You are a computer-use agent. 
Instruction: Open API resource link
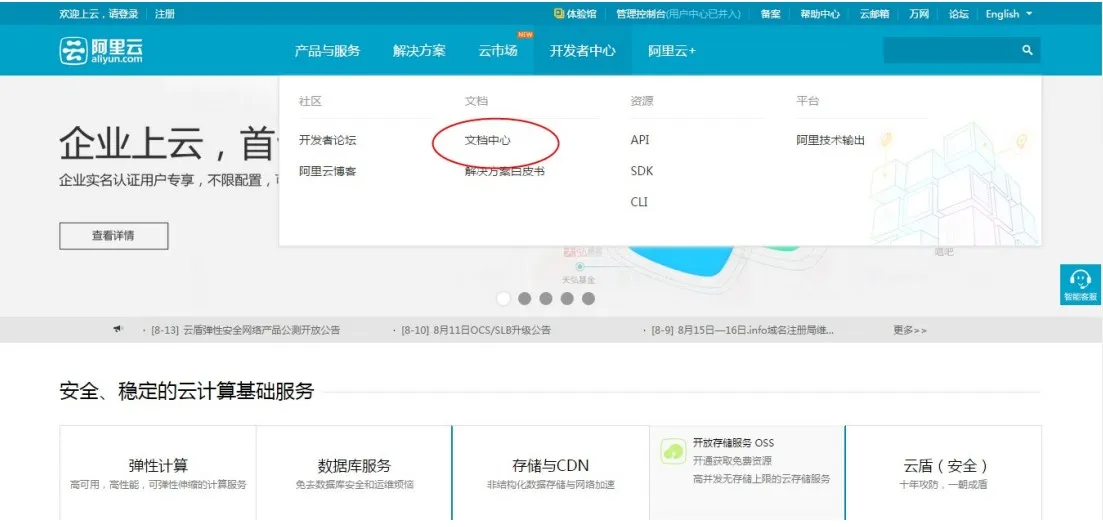pyautogui.click(x=640, y=140)
